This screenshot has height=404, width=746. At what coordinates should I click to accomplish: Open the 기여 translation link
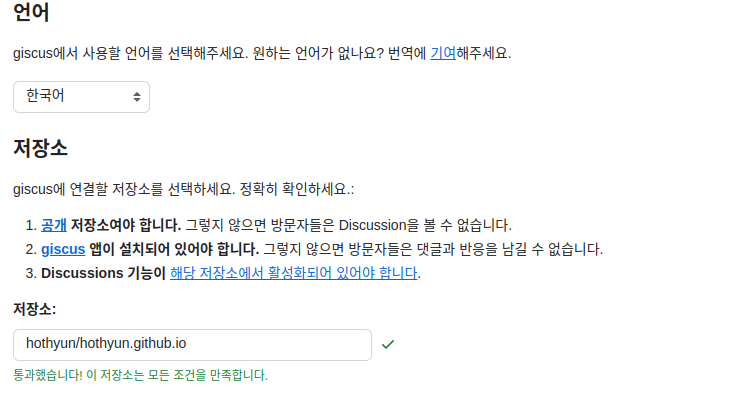click(443, 53)
